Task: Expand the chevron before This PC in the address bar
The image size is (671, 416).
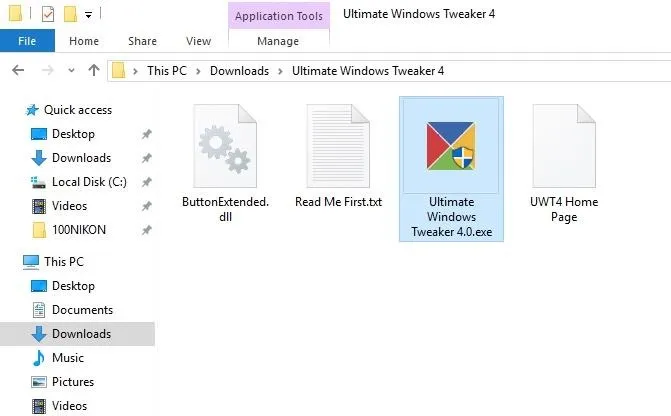Action: click(135, 71)
